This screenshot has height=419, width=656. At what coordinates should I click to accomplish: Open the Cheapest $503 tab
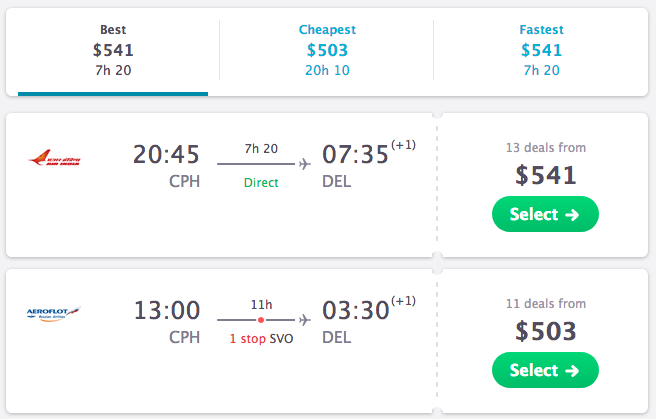tap(327, 50)
